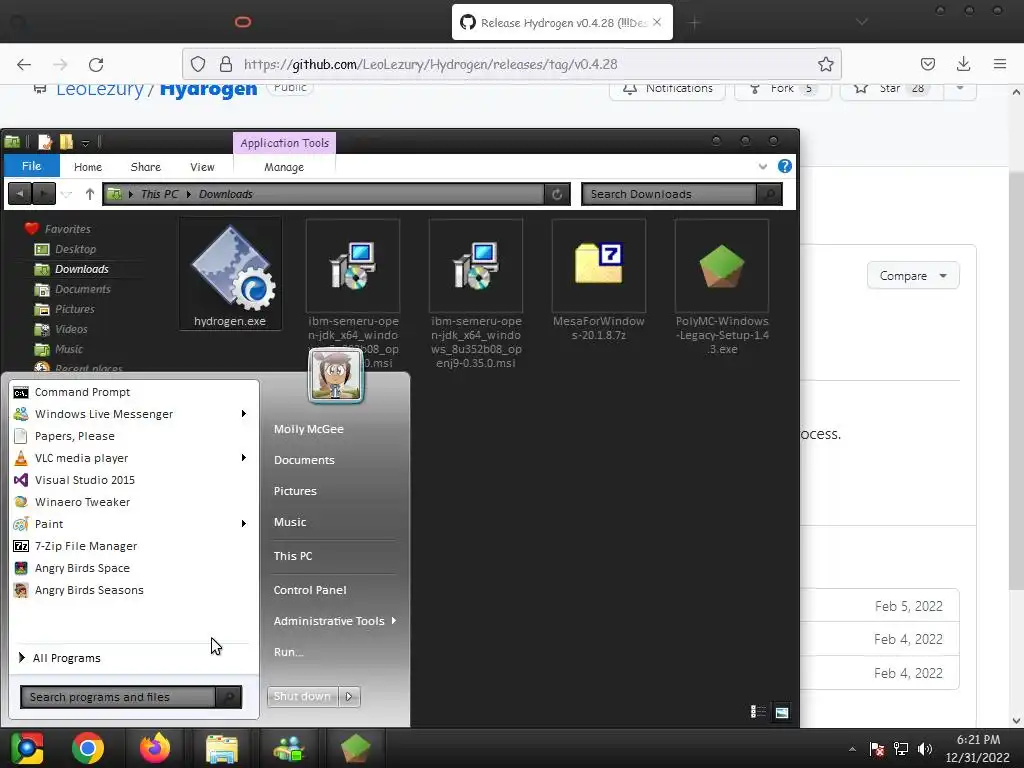1024x768 pixels.
Task: Click the volume speaker icon in tray
Action: point(924,749)
